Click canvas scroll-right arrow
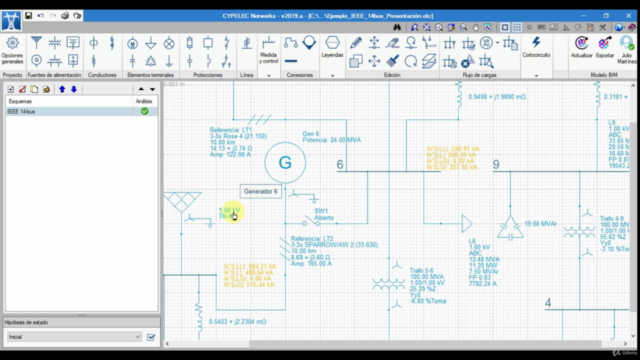Screen dimensions: 640x360 (x=625, y=344)
